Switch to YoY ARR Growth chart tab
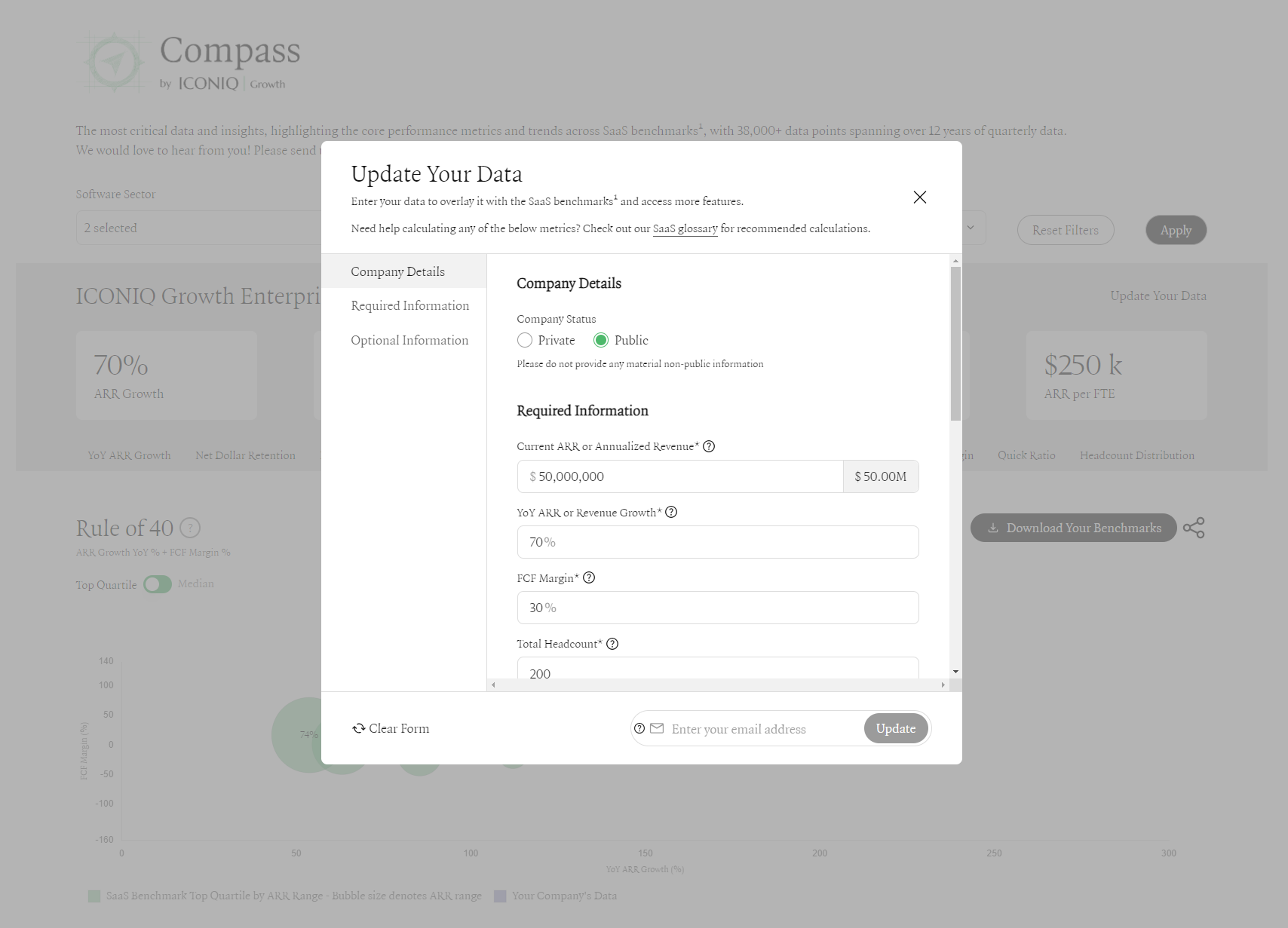The width and height of the screenshot is (1288, 928). tap(129, 455)
